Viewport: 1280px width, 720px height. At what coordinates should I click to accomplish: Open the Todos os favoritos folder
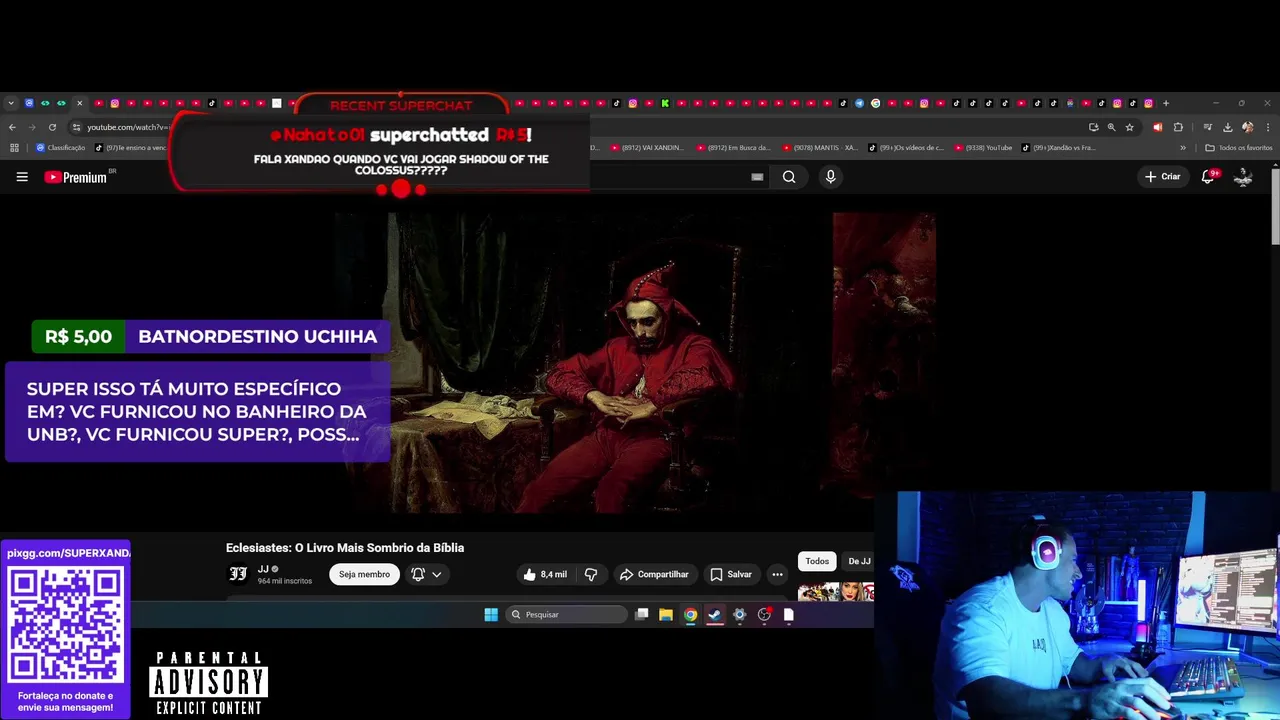1239,148
